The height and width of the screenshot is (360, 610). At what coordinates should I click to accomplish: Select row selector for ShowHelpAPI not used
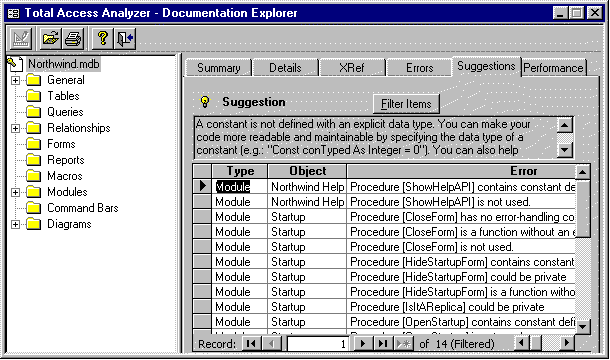point(202,202)
